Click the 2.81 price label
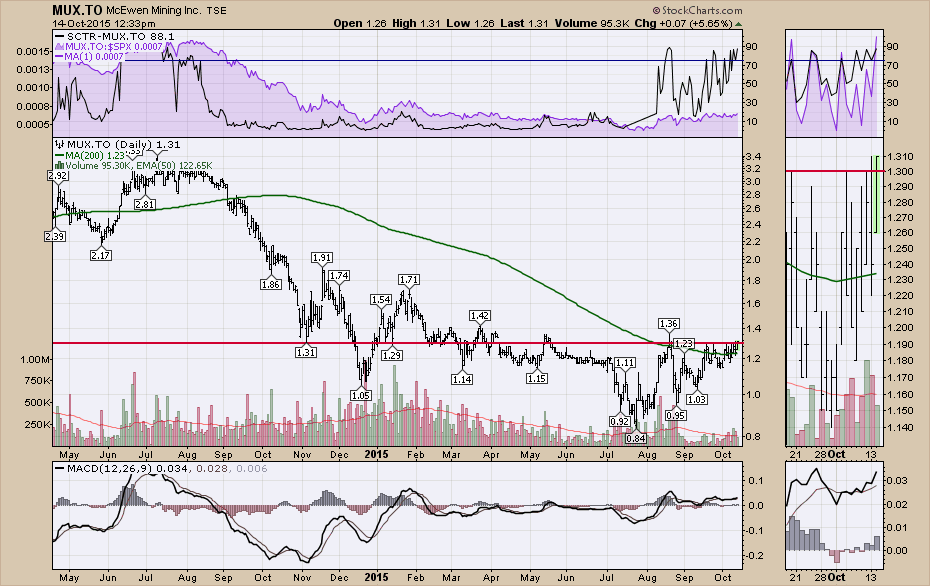 pos(145,204)
